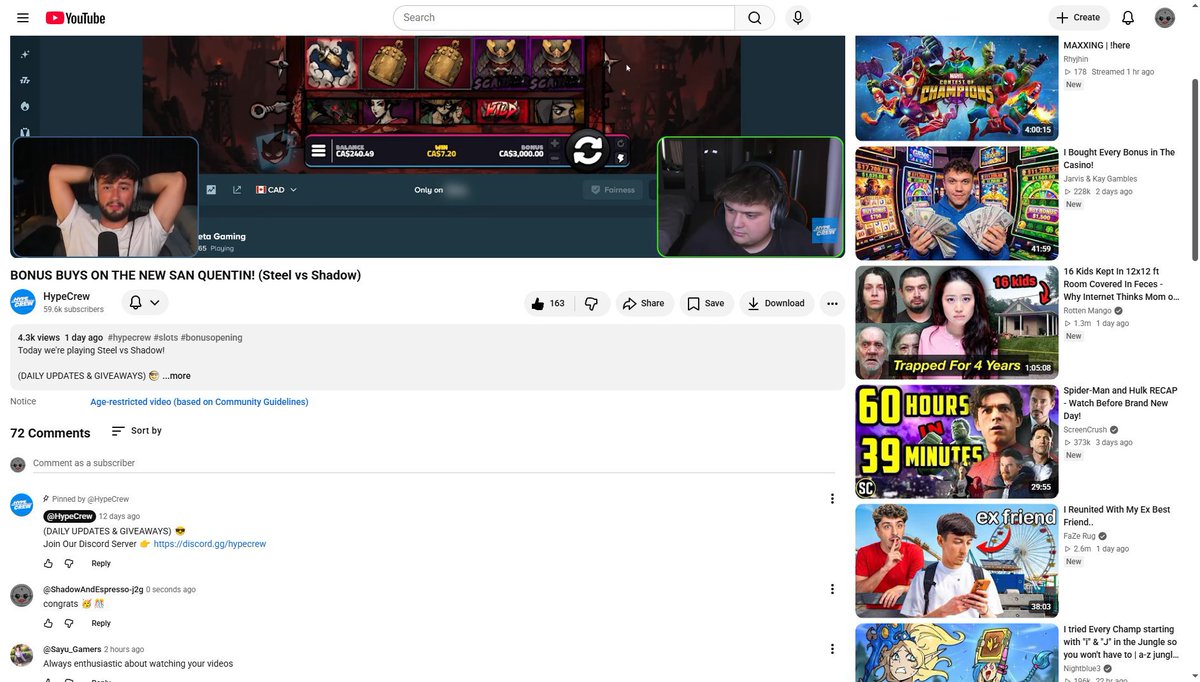
Task: Open FaZe Rug channel name
Action: click(x=1080, y=536)
